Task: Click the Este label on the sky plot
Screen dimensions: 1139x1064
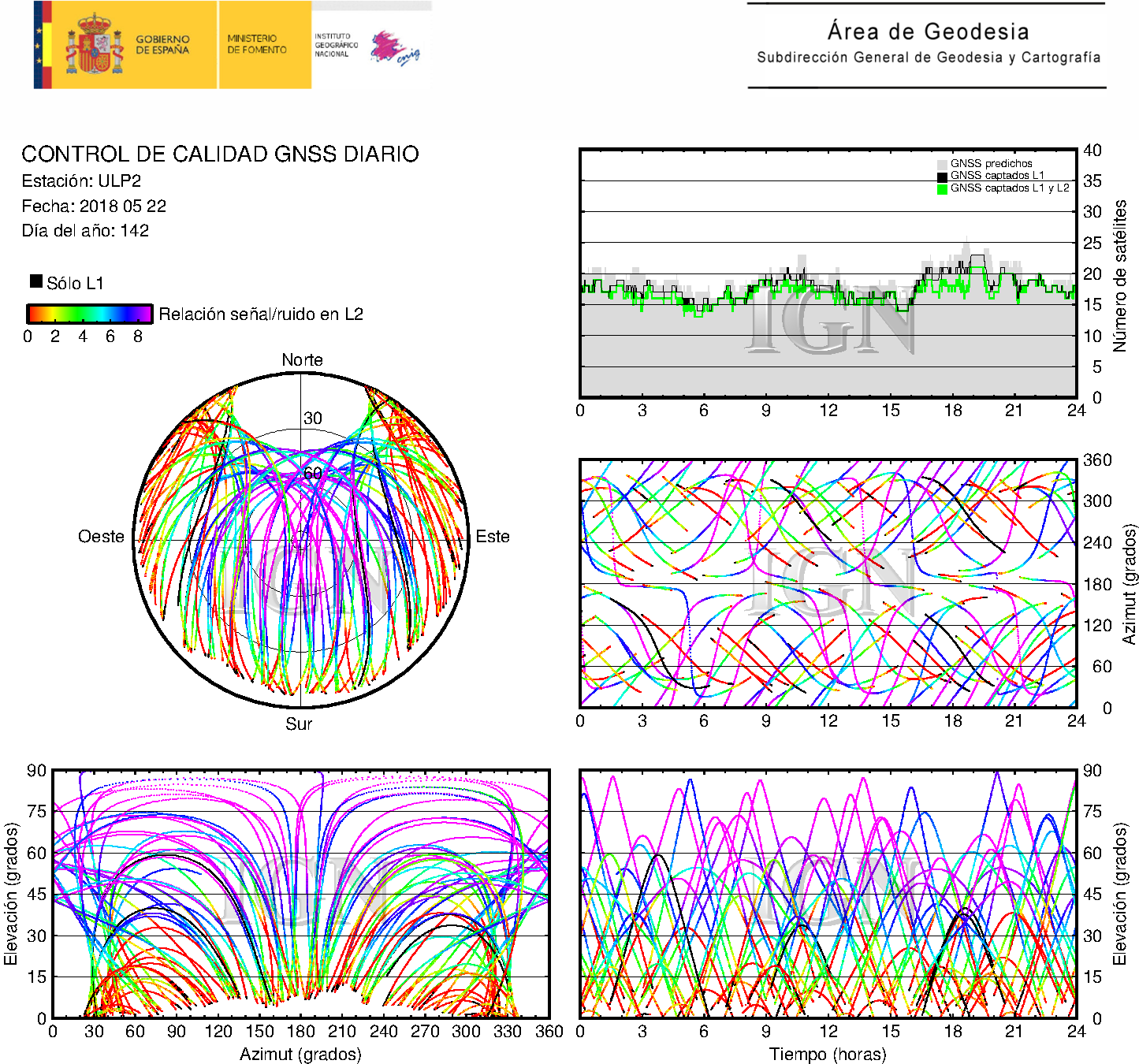Action: pyautogui.click(x=493, y=537)
